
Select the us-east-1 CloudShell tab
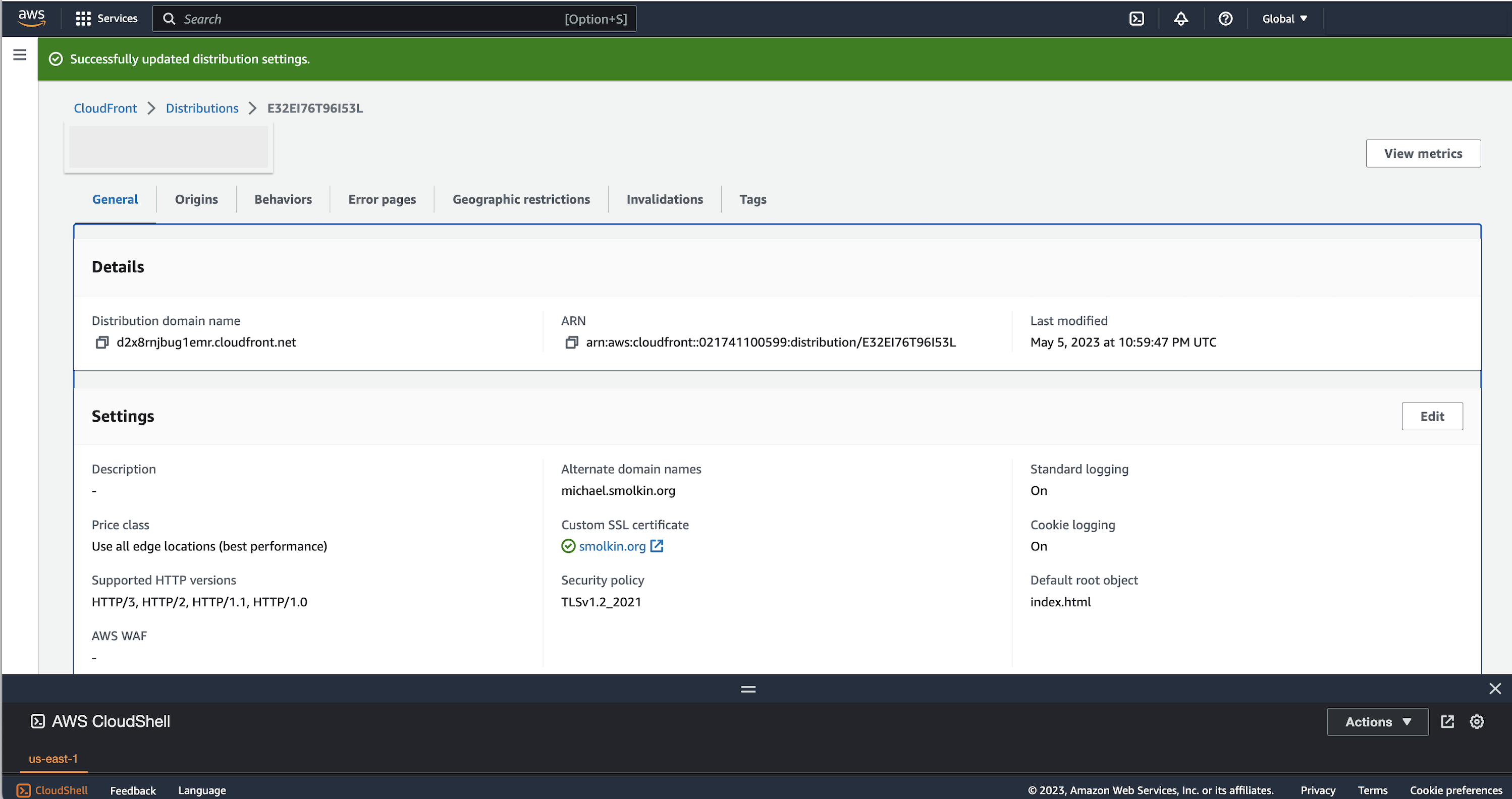point(53,759)
